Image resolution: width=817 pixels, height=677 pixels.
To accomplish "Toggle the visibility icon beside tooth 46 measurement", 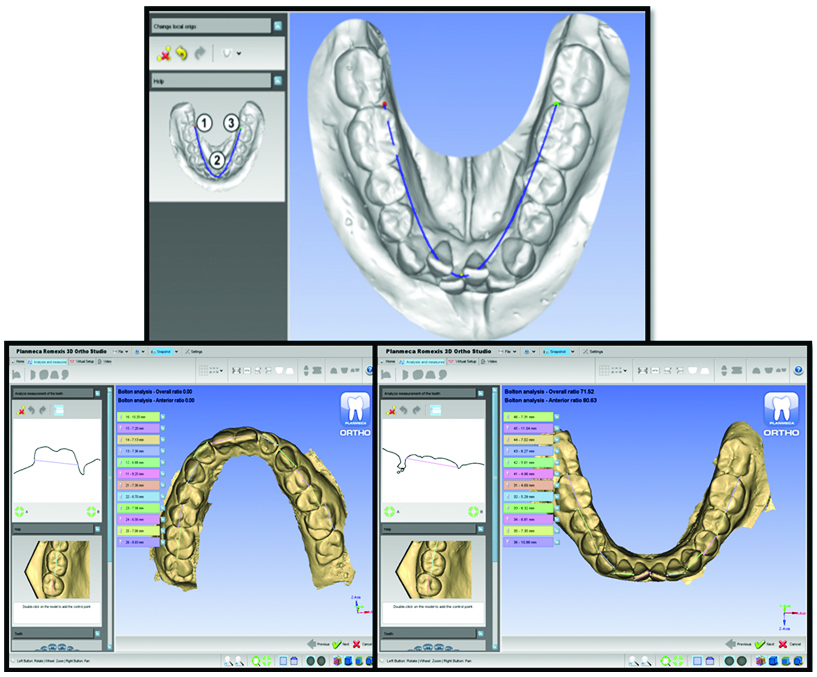I will tap(555, 415).
